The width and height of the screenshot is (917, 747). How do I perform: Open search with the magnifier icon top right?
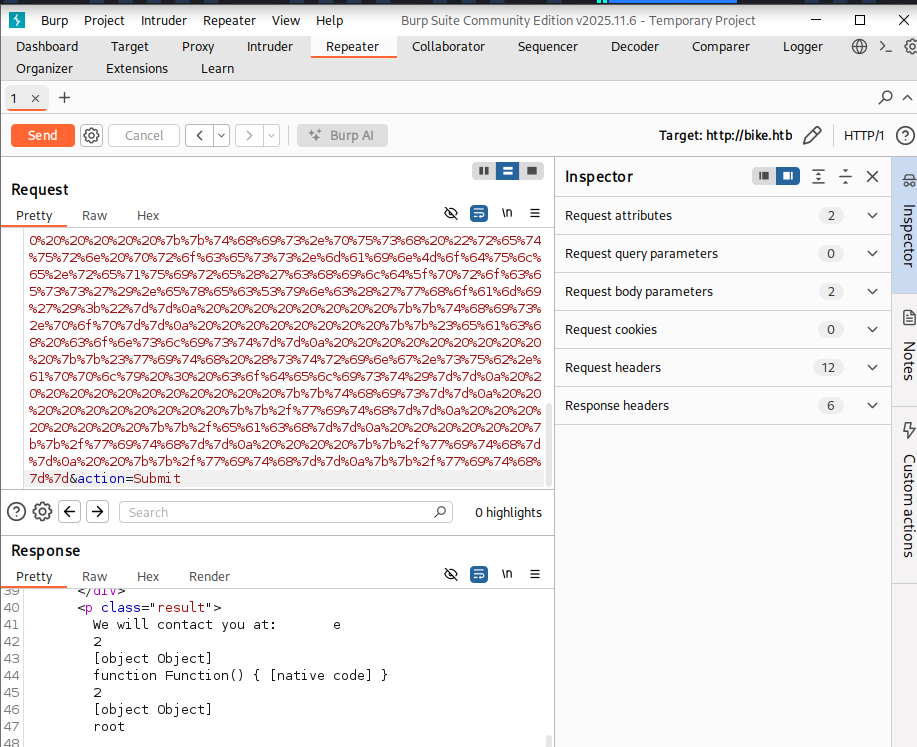884,97
